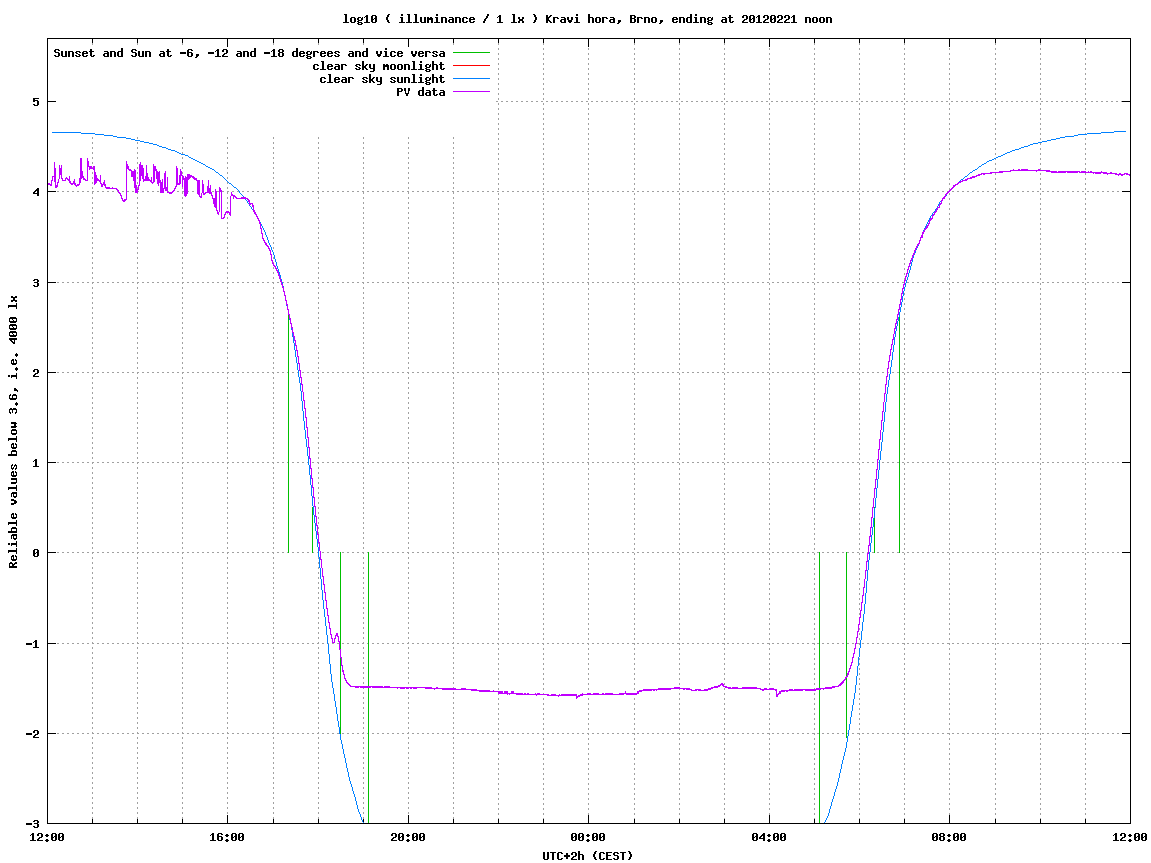Viewport: 1151px width, 863px height.
Task: Click the green legend line sample
Action: [471, 53]
